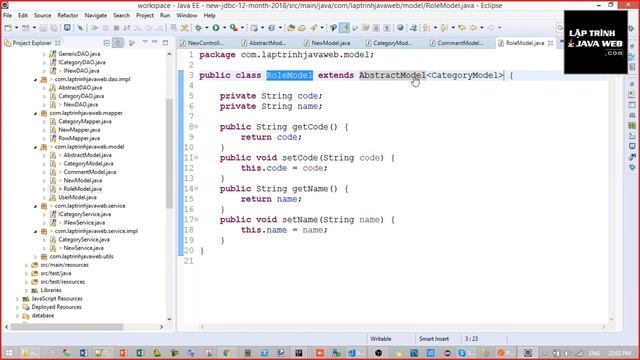This screenshot has height=360, width=640.
Task: Click the New file wizard toolbar icon
Action: 8,28
